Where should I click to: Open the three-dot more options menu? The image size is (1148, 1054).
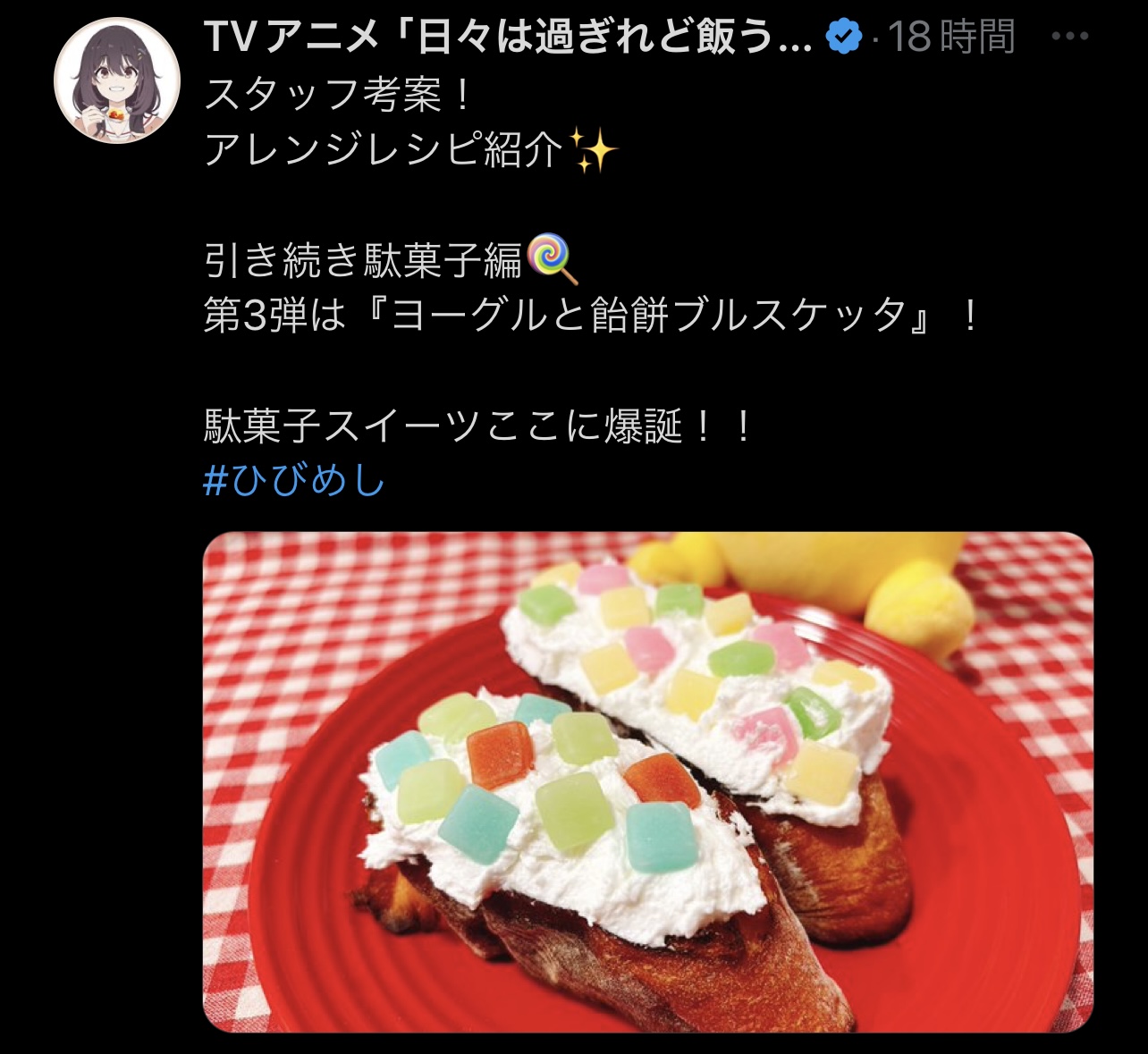[x=1070, y=37]
